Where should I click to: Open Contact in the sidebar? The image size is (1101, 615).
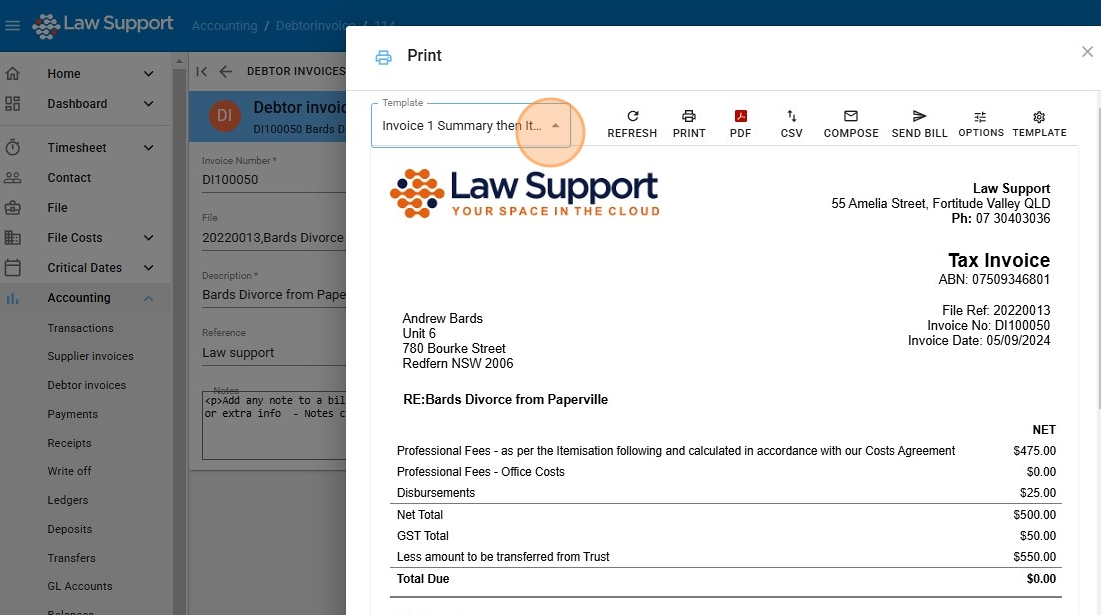pos(69,178)
